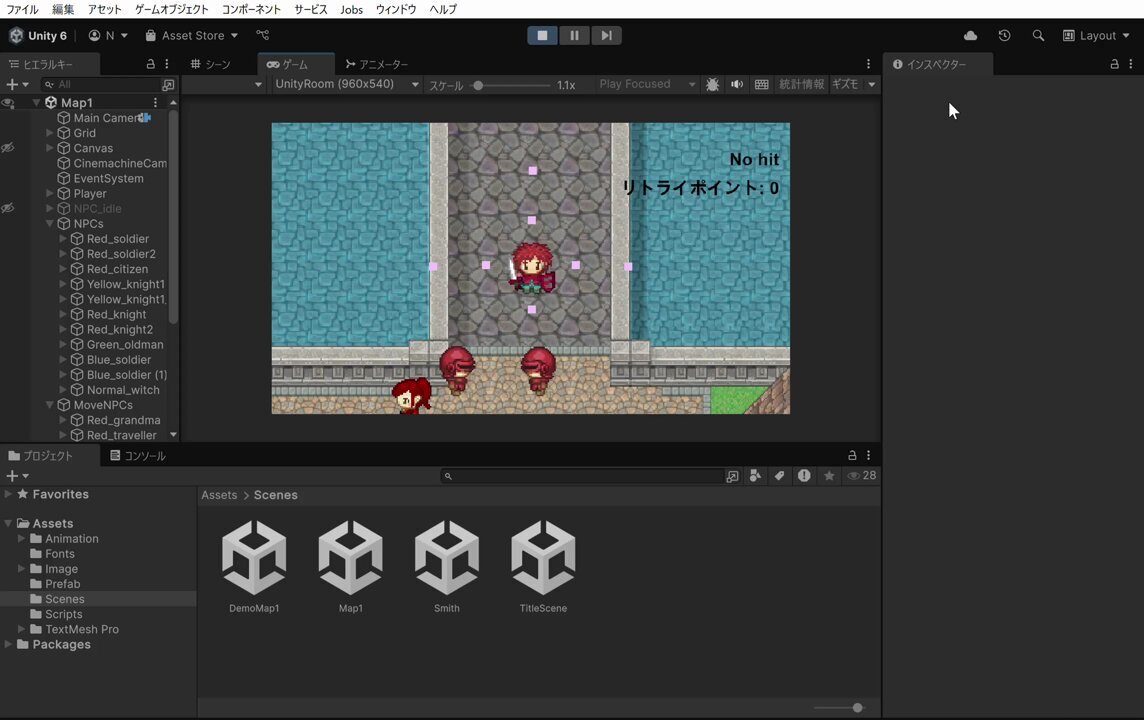Image resolution: width=1144 pixels, height=720 pixels.
Task: Switch to the シーン tab
Action: pos(210,64)
